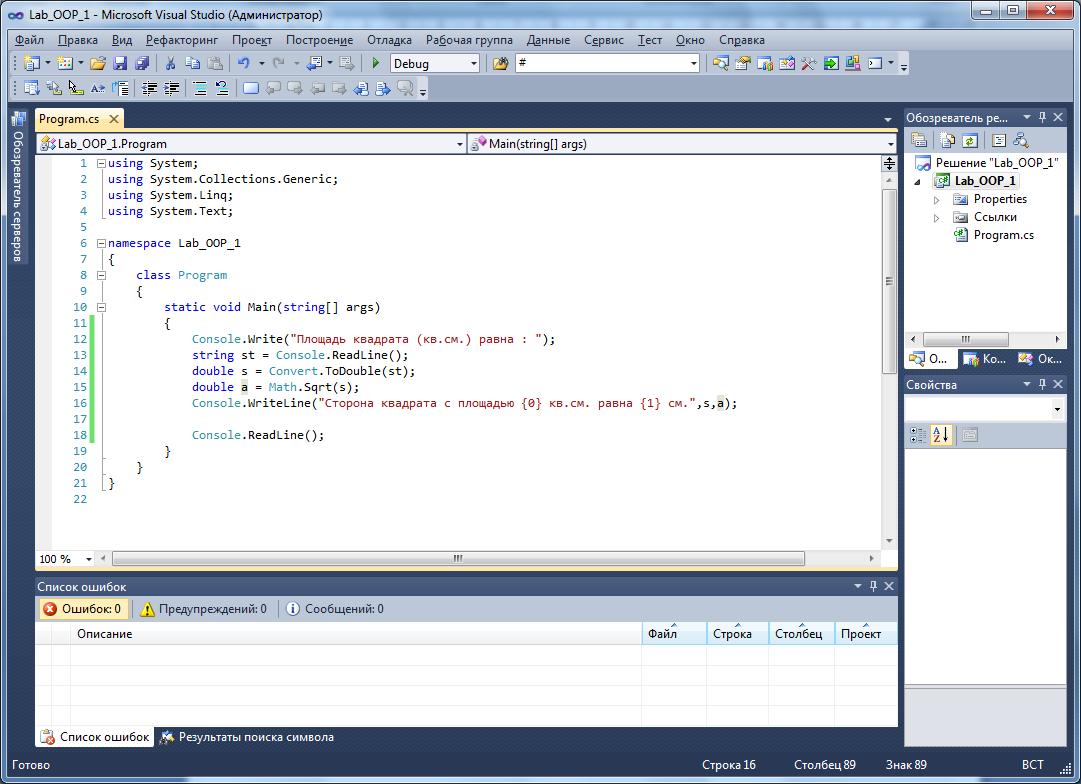Click the Toolbox hammer-wrench icon
This screenshot has height=784, width=1081.
tap(808, 63)
